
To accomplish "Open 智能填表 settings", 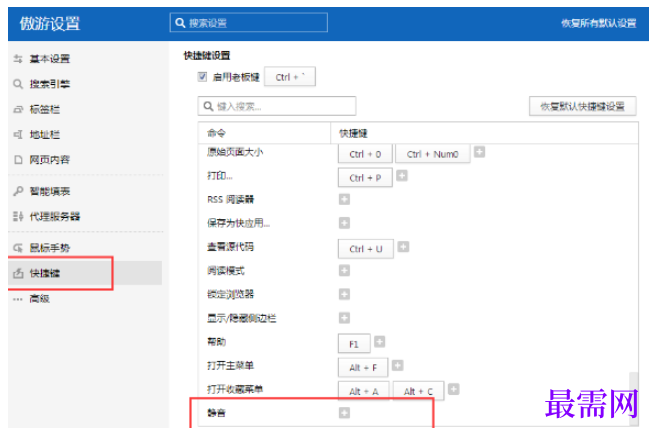I will pos(49,192).
